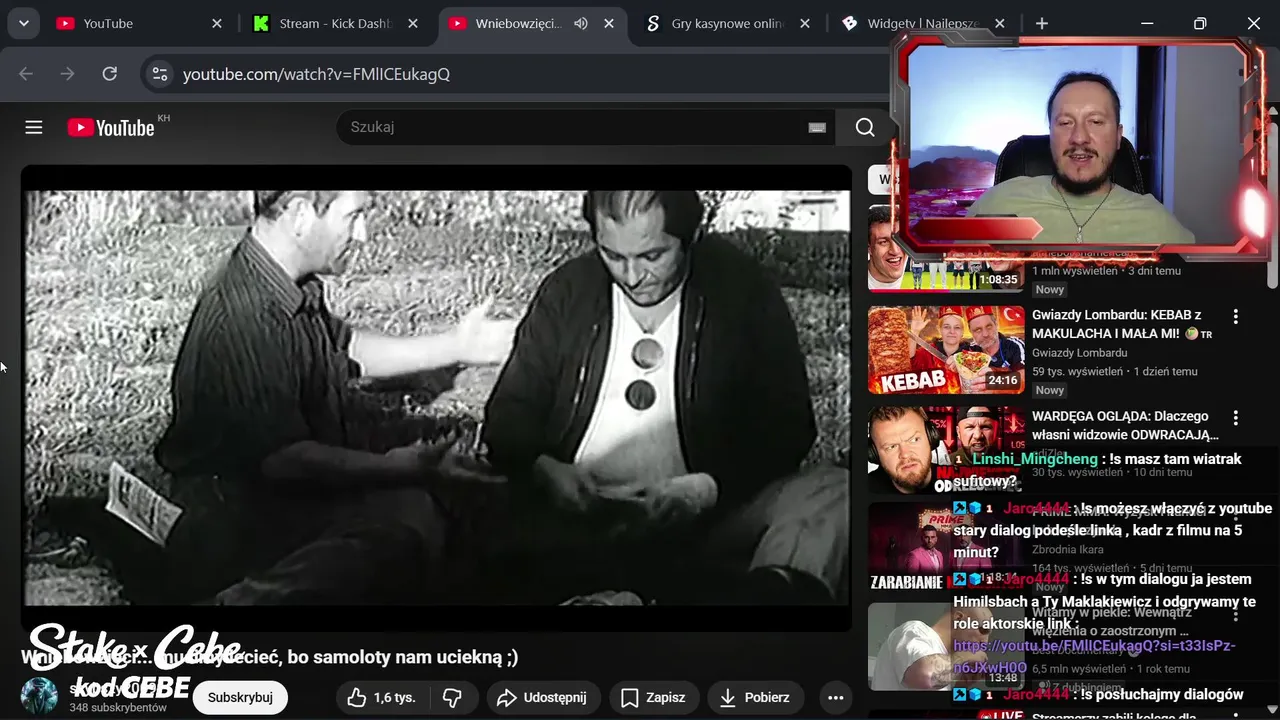The image size is (1280, 720).
Task: Open options for WARDĘGA OGLĄDA video
Action: [x=1235, y=417]
